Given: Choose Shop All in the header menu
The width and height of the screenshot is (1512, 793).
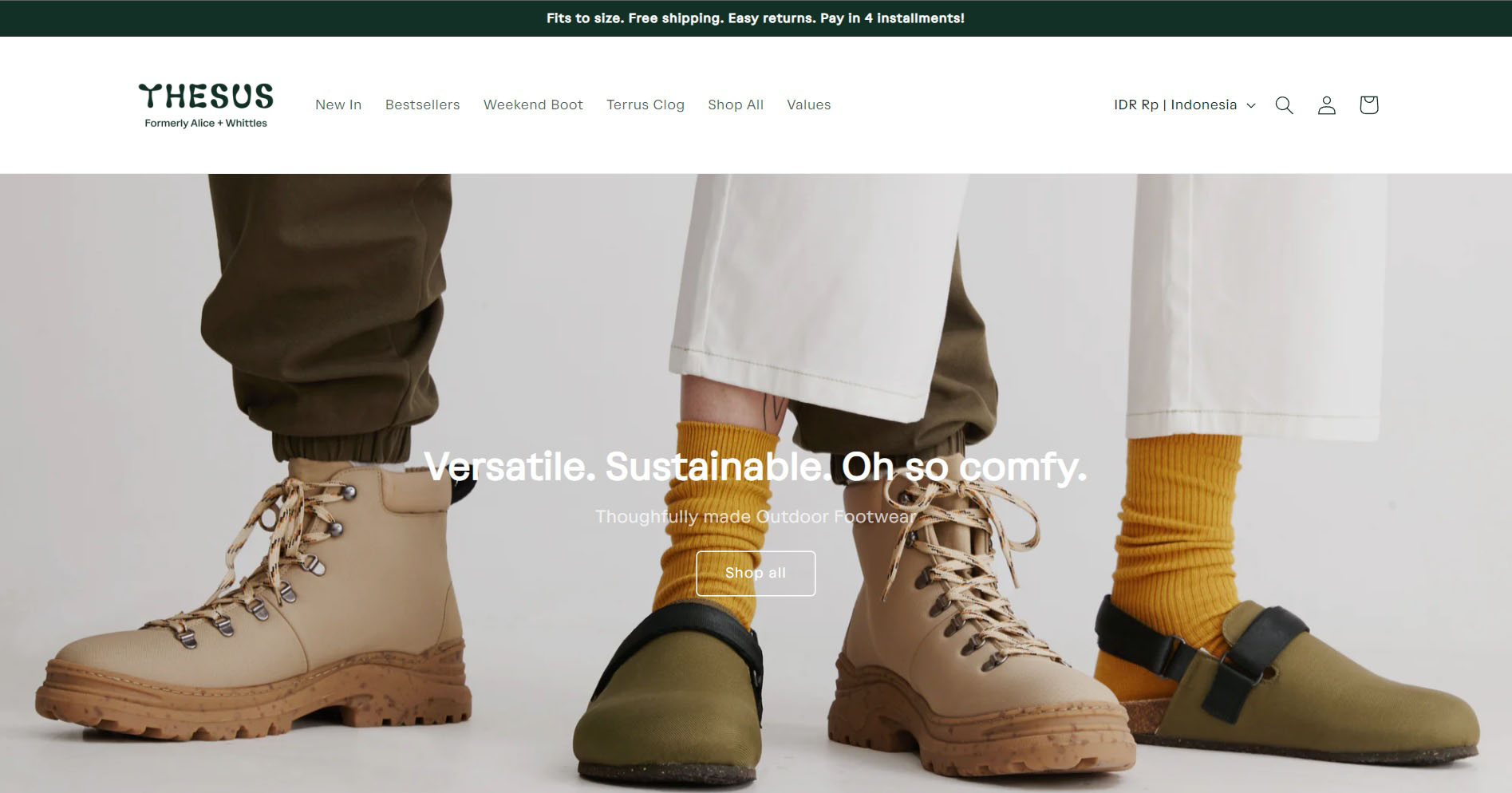Looking at the screenshot, I should tap(735, 105).
